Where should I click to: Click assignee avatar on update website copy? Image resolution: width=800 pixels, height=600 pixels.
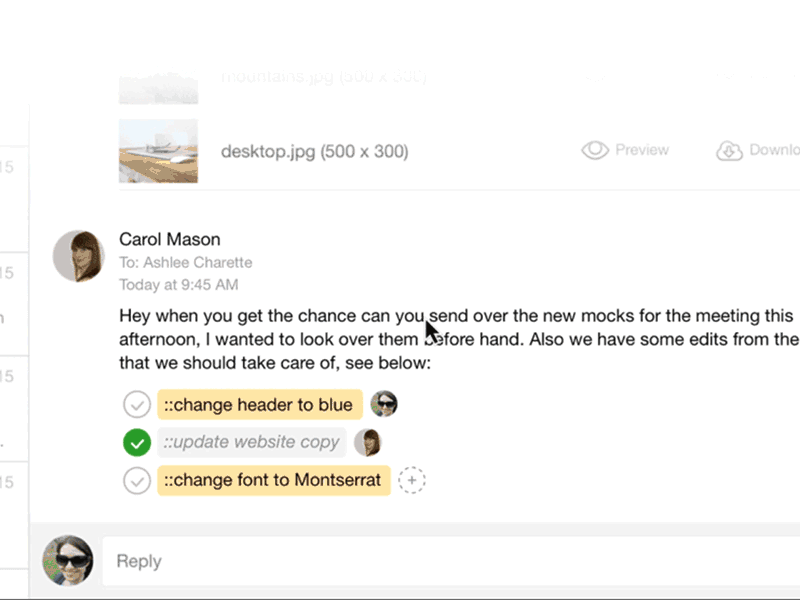tap(367, 442)
